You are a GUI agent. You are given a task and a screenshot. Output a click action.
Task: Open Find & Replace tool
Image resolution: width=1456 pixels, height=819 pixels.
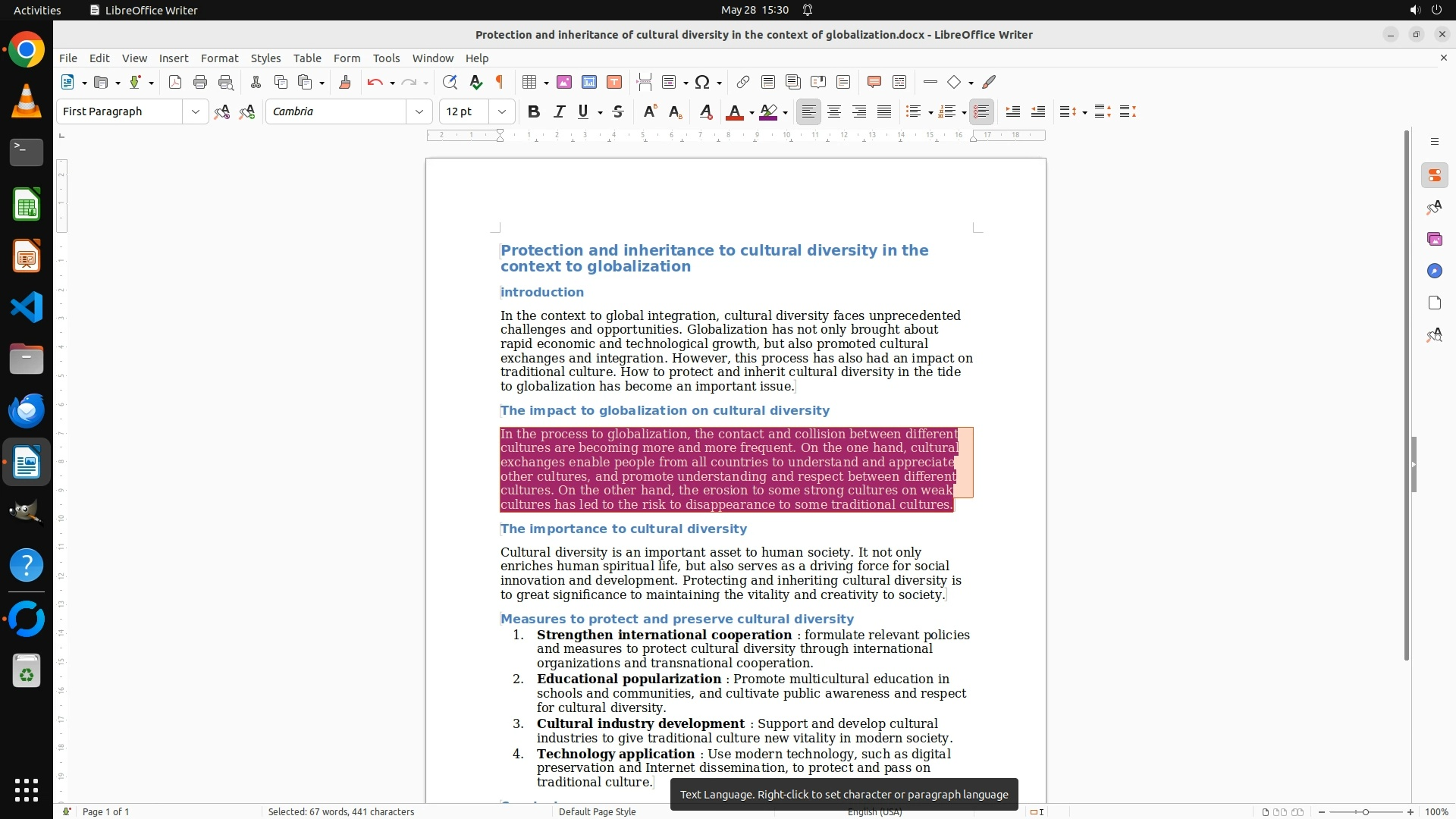pos(450,82)
